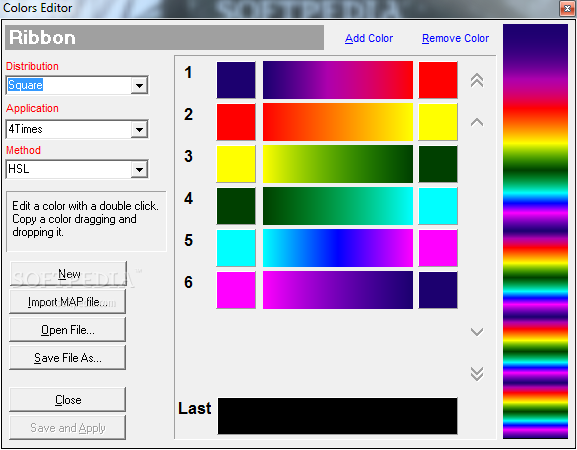Click row 4 green-to-cyan gradient bar
Screen dimensions: 577x450
pos(338,206)
